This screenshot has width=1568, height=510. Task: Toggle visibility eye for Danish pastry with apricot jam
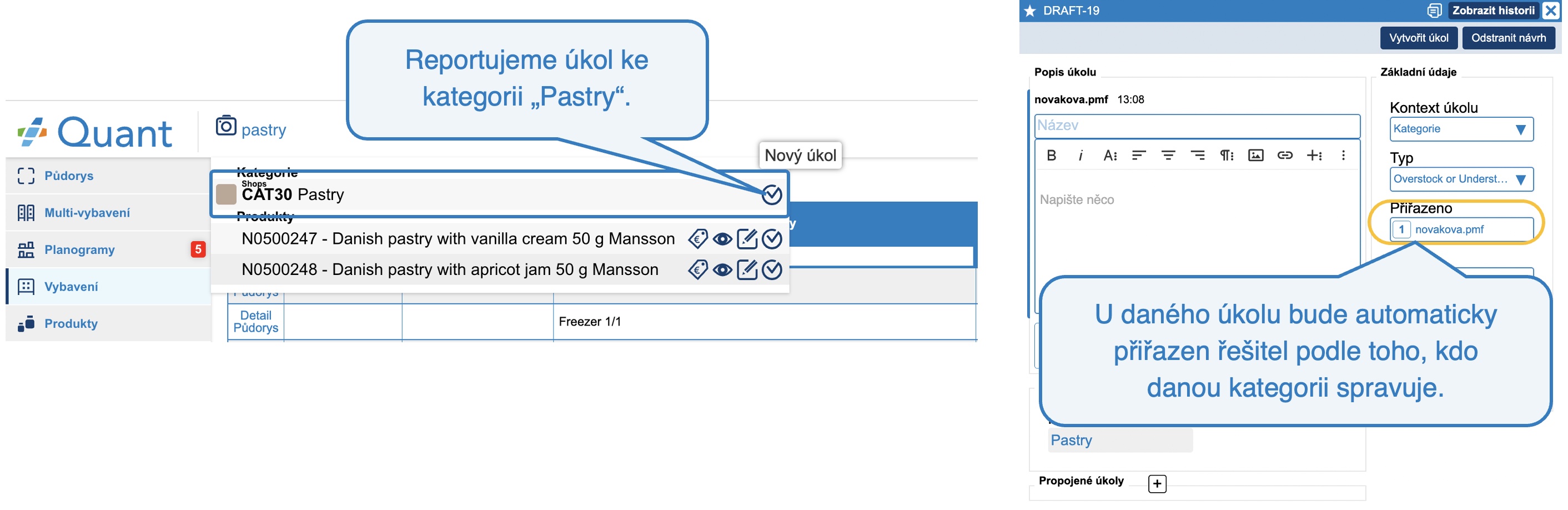tap(722, 269)
